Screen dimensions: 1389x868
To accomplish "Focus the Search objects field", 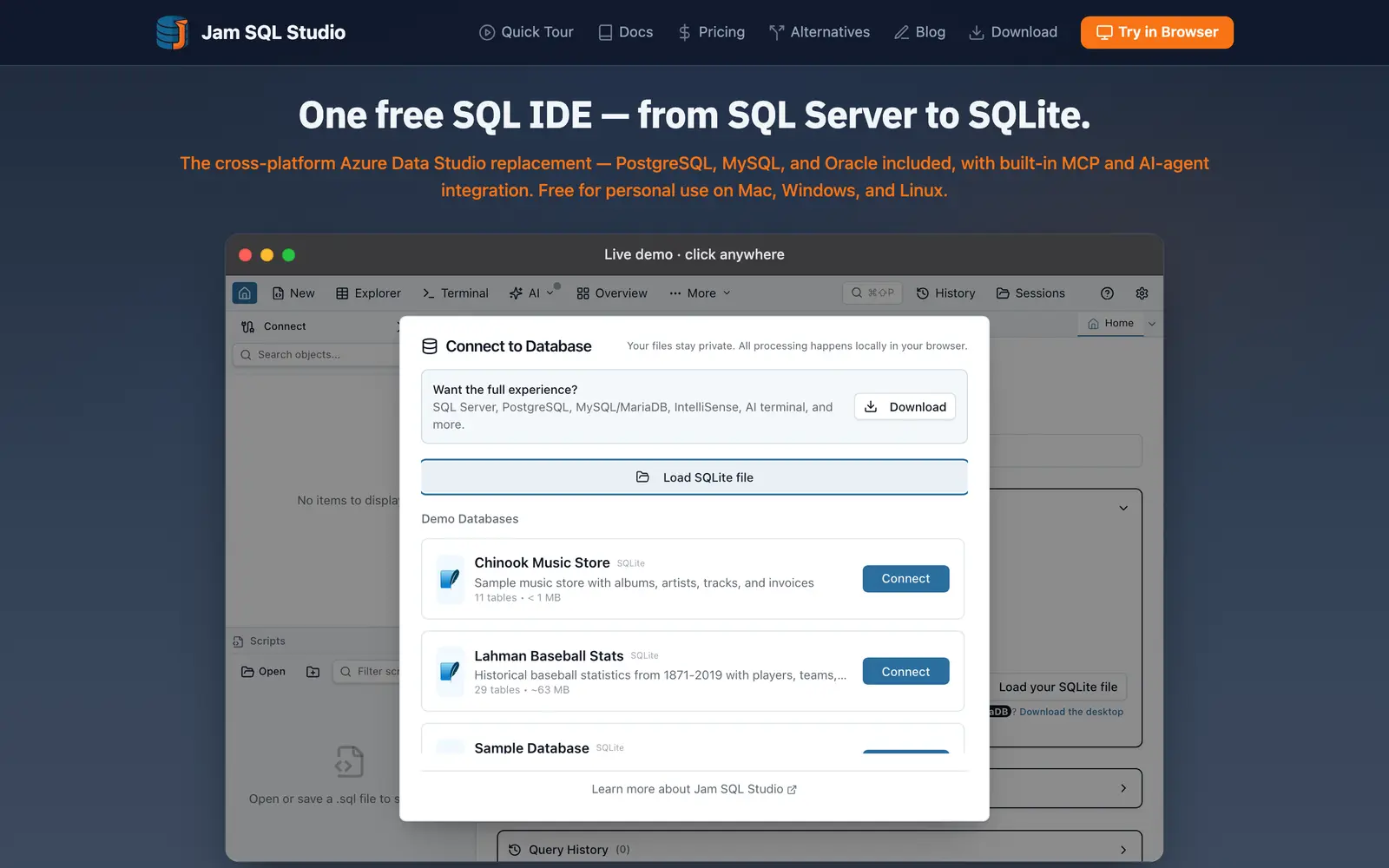I will [x=317, y=355].
